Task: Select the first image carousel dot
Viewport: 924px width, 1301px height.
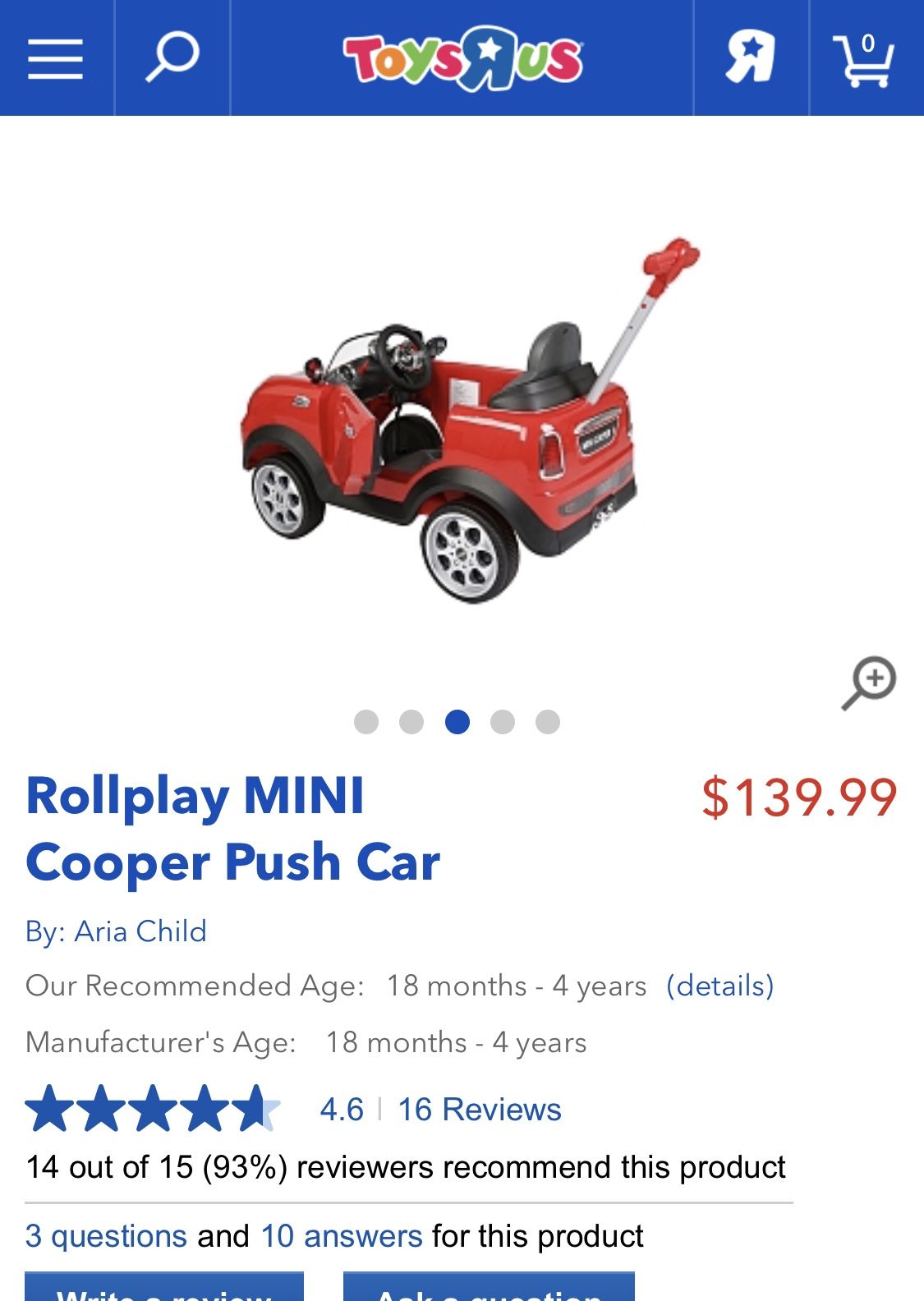Action: click(366, 722)
